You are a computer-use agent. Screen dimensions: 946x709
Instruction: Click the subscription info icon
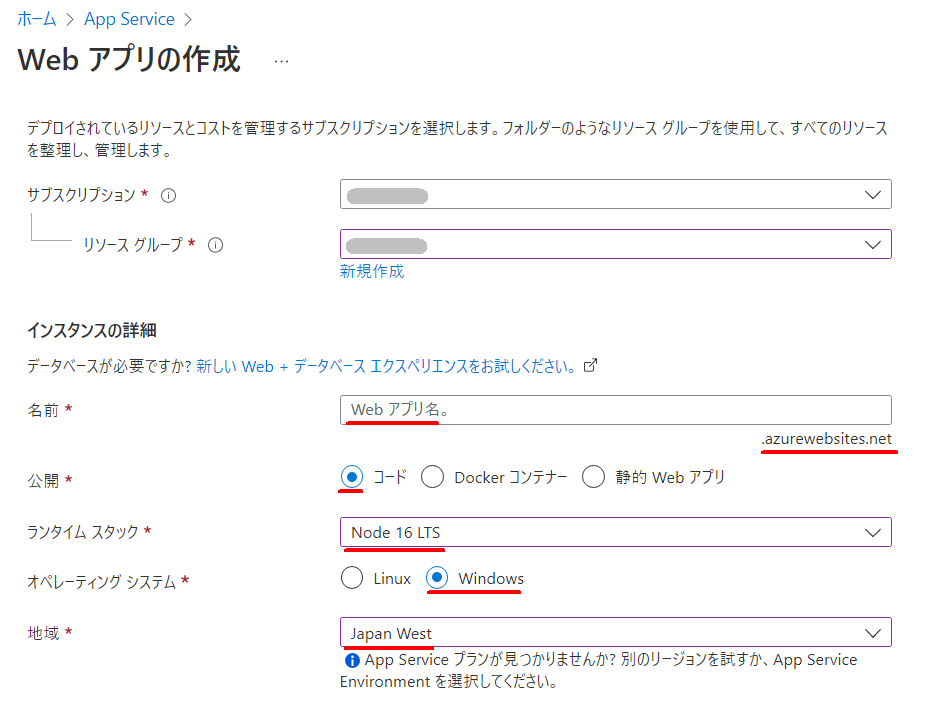tap(169, 195)
